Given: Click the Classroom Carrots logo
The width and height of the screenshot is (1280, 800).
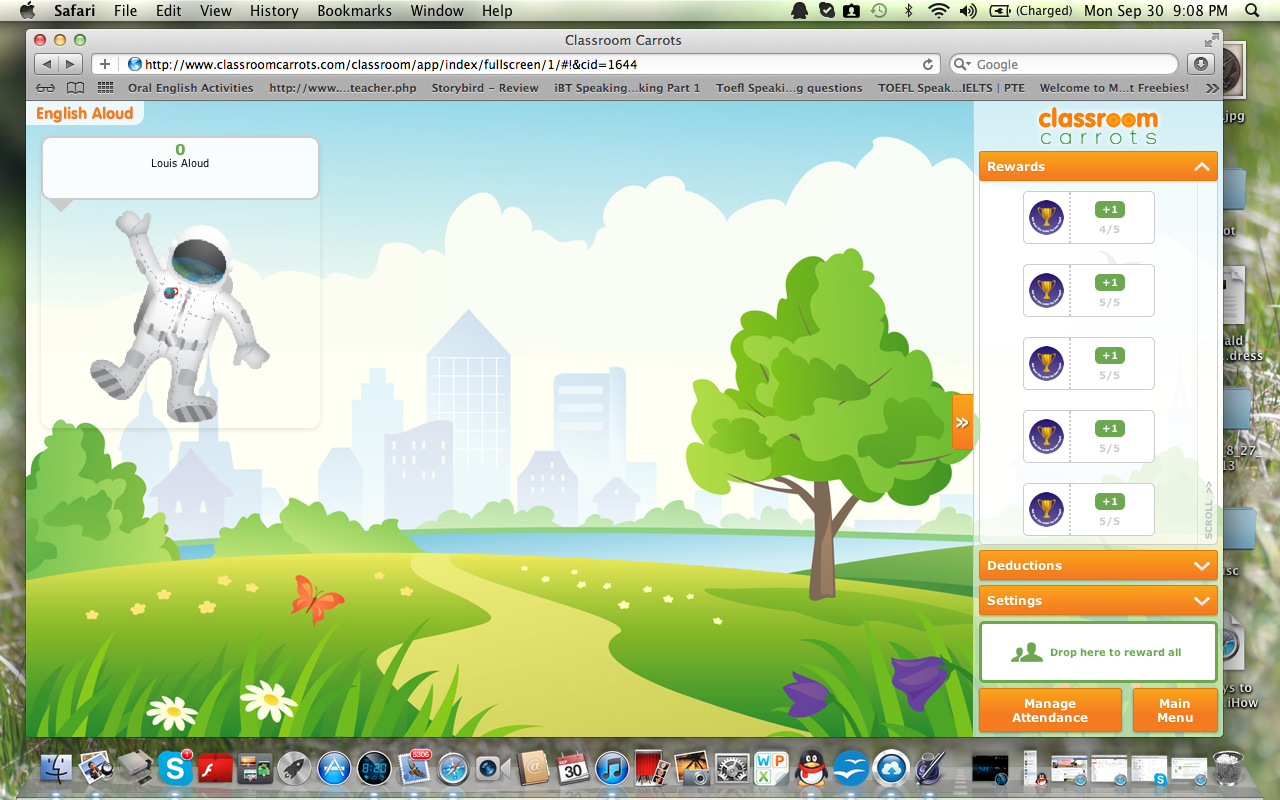Looking at the screenshot, I should point(1098,126).
